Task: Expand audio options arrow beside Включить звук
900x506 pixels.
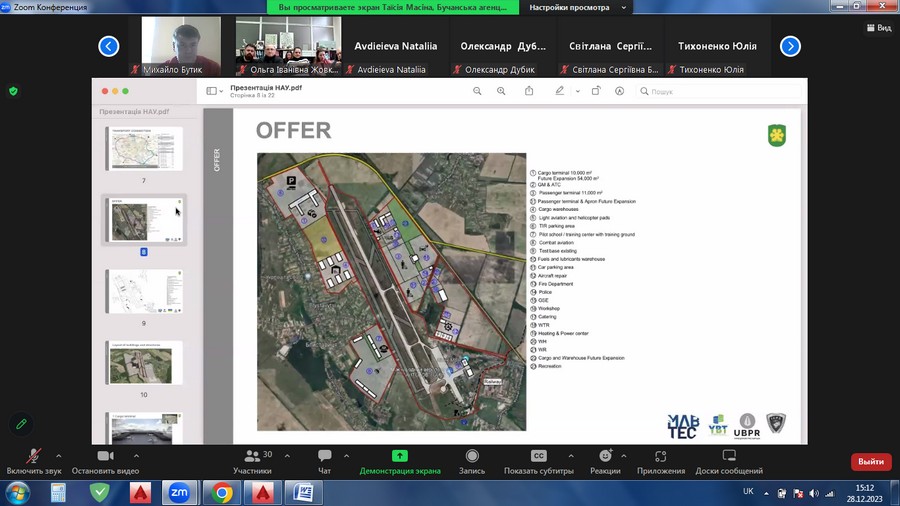Action: (59, 456)
